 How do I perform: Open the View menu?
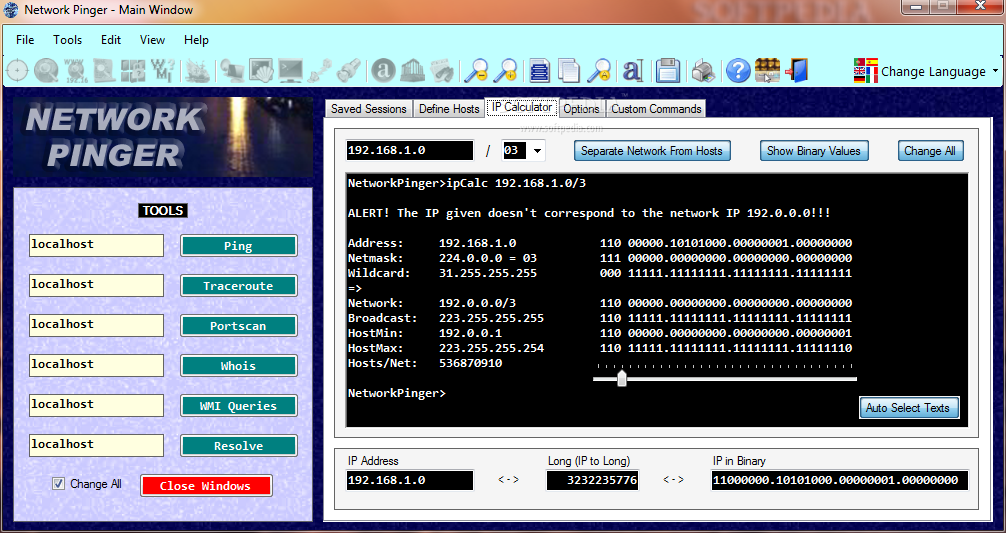point(152,40)
